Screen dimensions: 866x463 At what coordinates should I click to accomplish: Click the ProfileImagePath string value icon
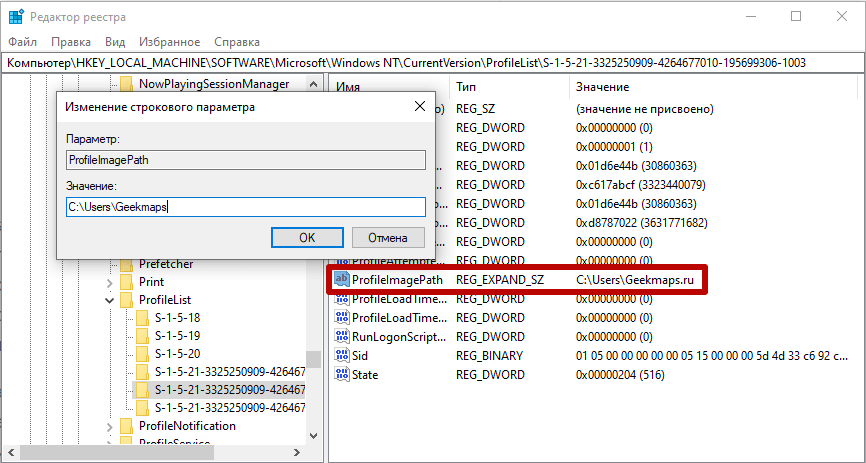(x=341, y=280)
